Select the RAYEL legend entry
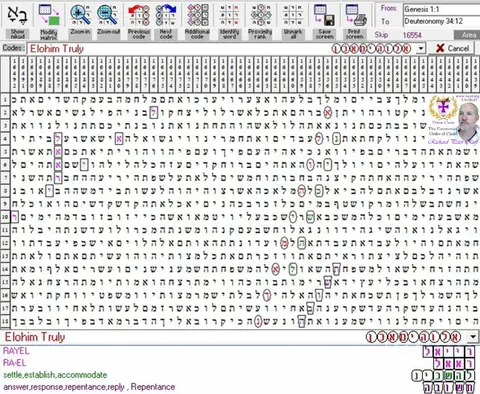480x394 pixels. click(x=16, y=351)
